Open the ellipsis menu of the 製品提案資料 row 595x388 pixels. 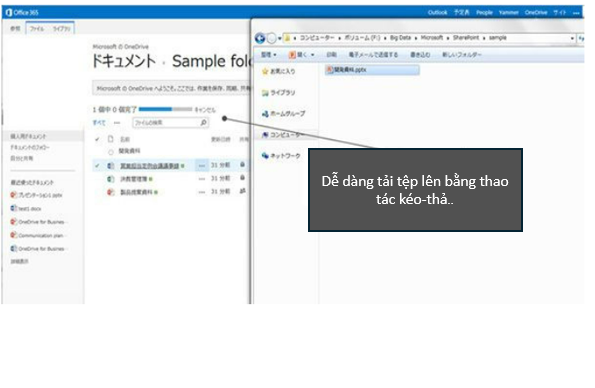(201, 192)
